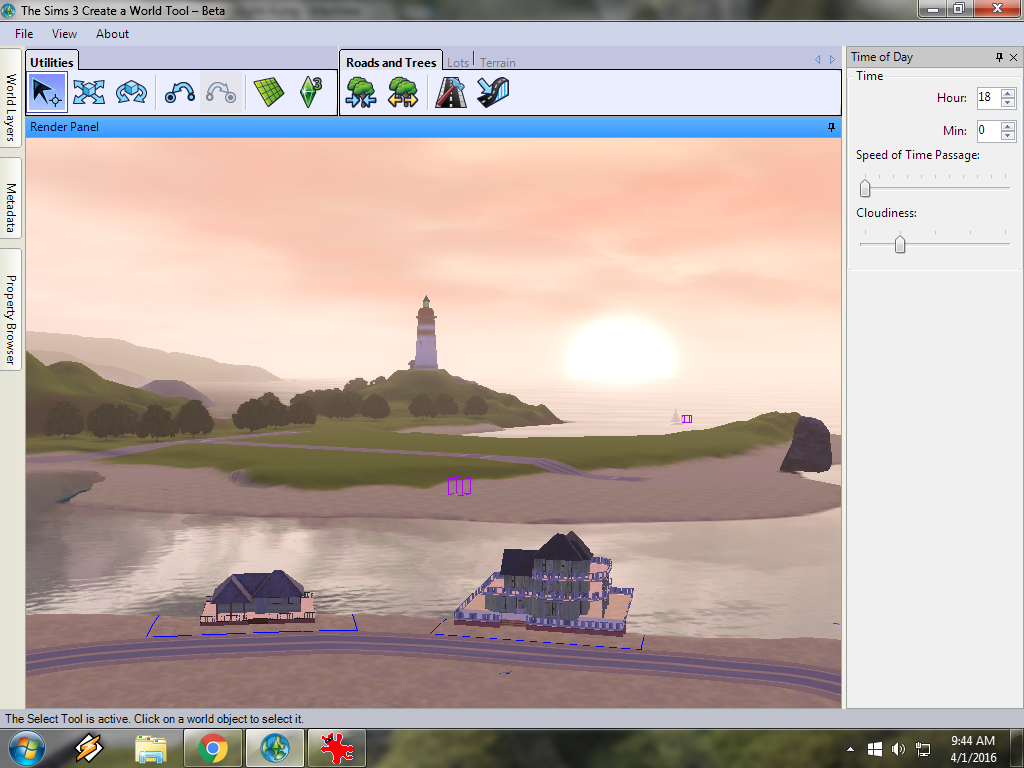Open the File menu

(24, 34)
